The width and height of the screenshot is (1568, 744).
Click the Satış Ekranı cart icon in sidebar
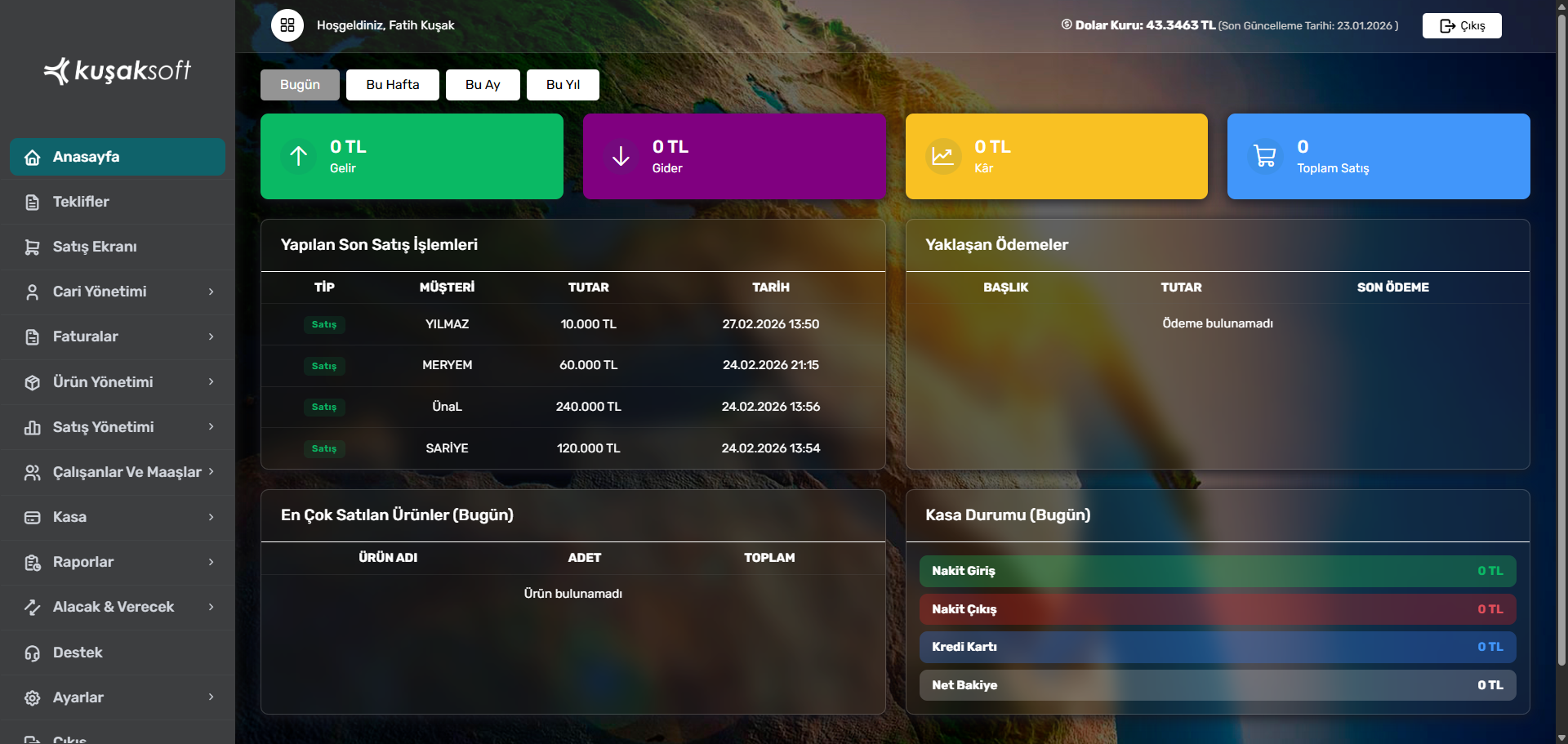pyautogui.click(x=33, y=247)
